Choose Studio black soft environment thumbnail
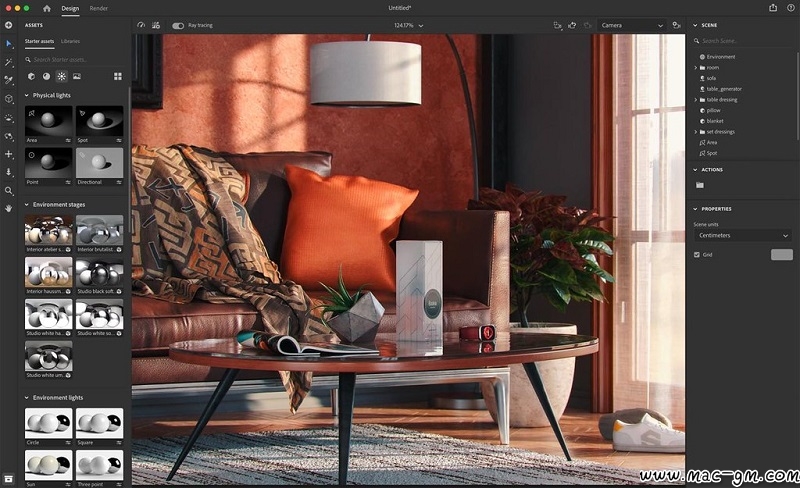The width and height of the screenshot is (800, 488). pos(99,273)
